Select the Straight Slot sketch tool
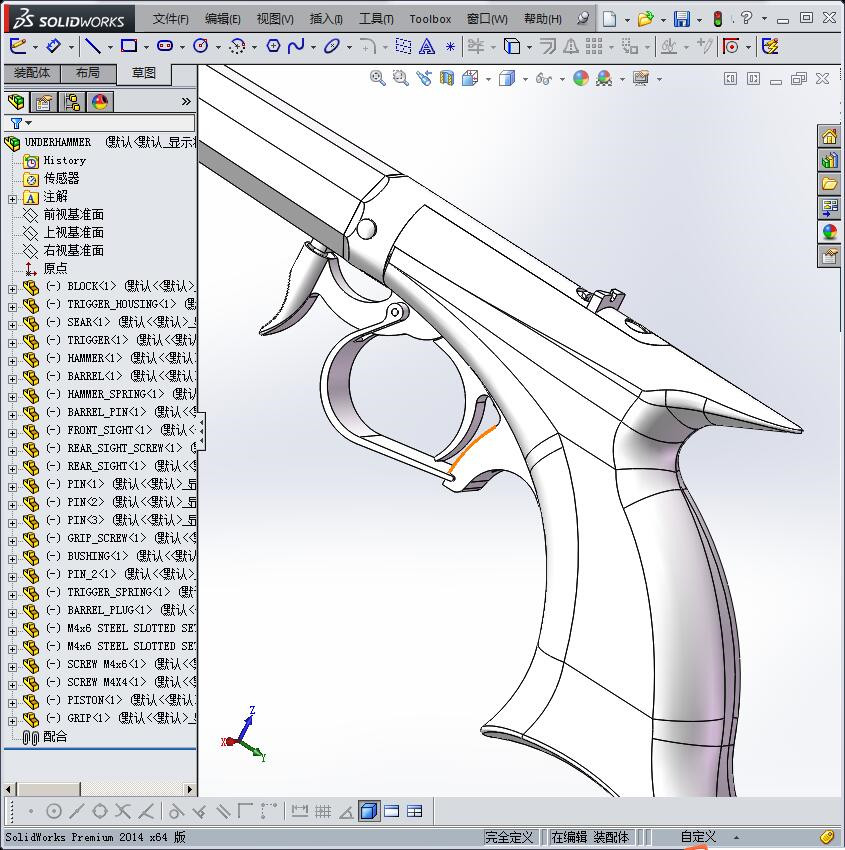845x850 pixels. click(165, 46)
